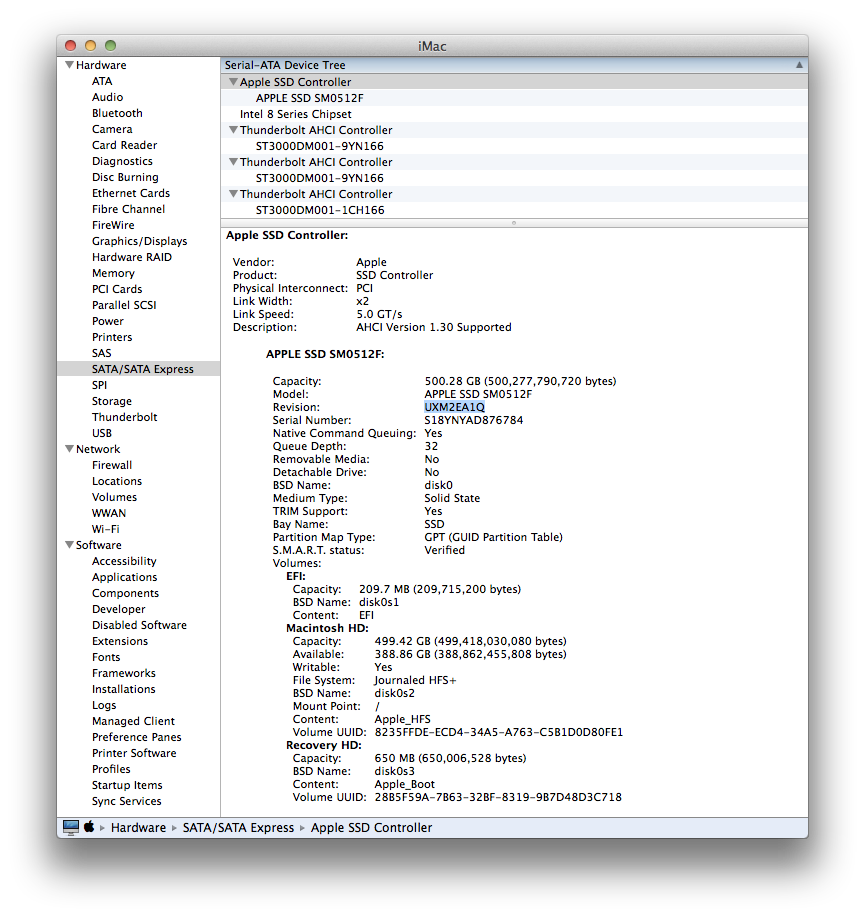Select Managed Client
The height and width of the screenshot is (917, 865).
(133, 721)
